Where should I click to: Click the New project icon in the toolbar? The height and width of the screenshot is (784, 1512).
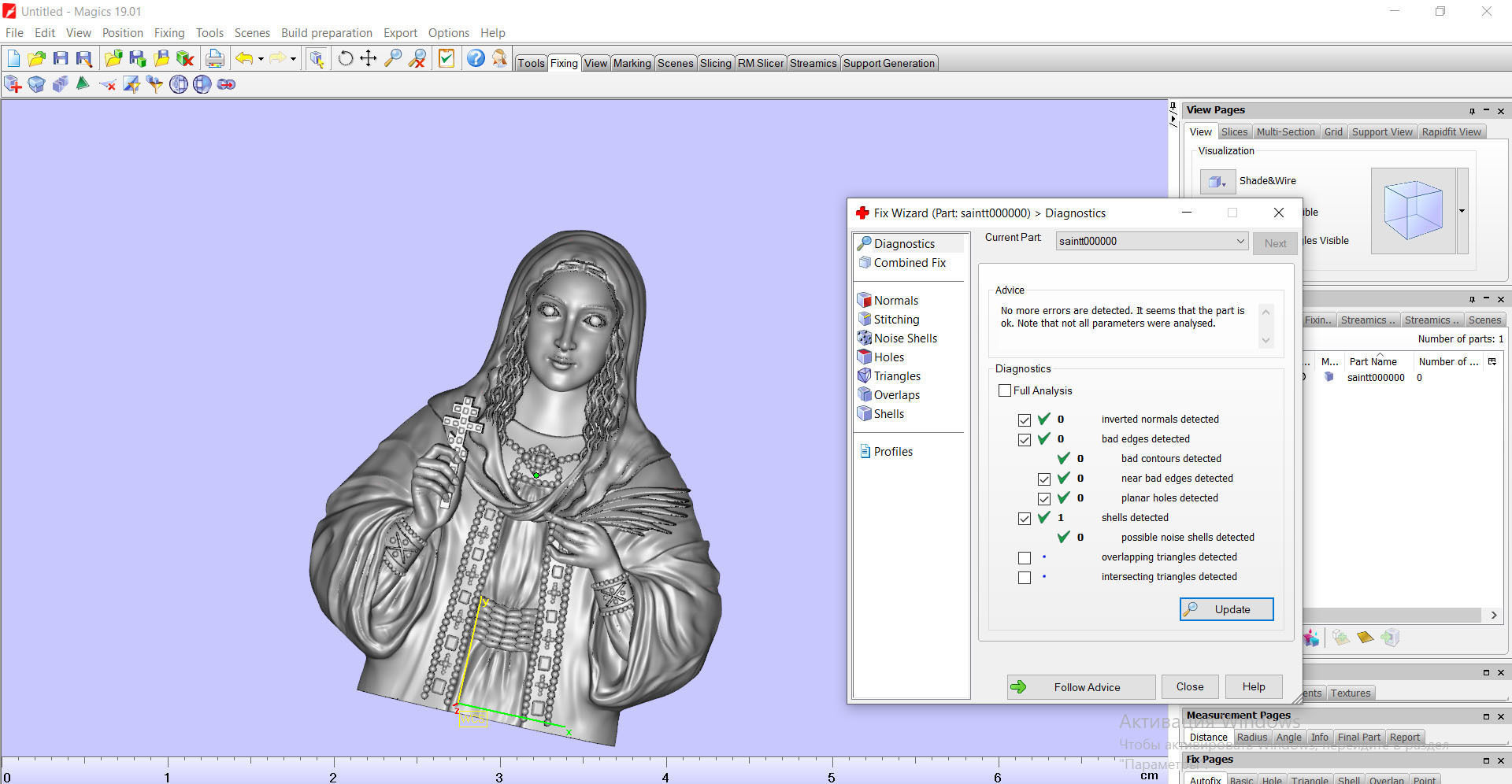pyautogui.click(x=13, y=58)
